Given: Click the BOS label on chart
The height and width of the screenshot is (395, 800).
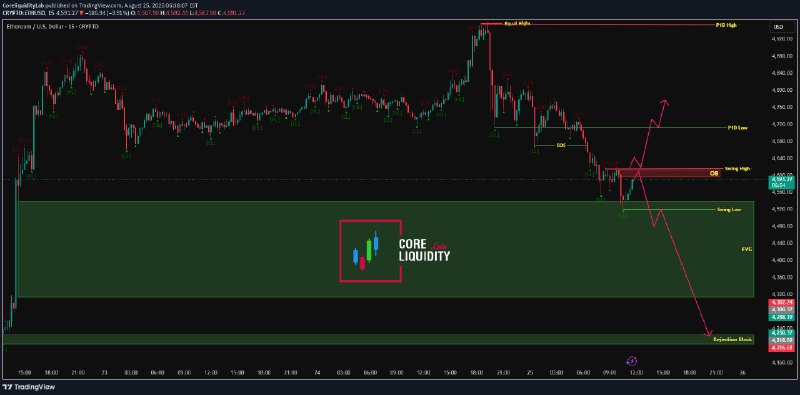Looking at the screenshot, I should click(561, 145).
